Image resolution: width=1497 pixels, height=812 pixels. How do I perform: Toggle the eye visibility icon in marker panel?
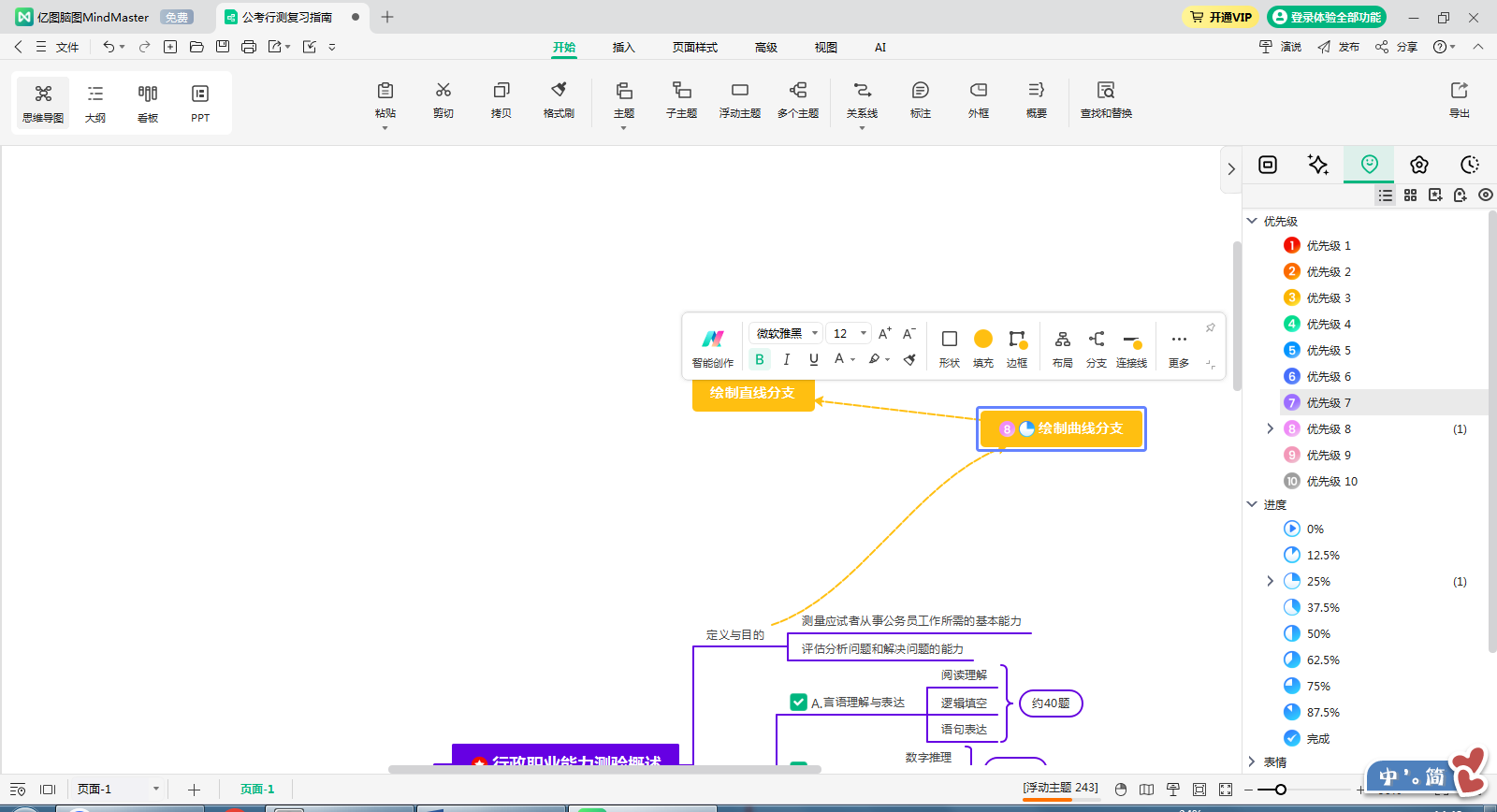pyautogui.click(x=1486, y=195)
